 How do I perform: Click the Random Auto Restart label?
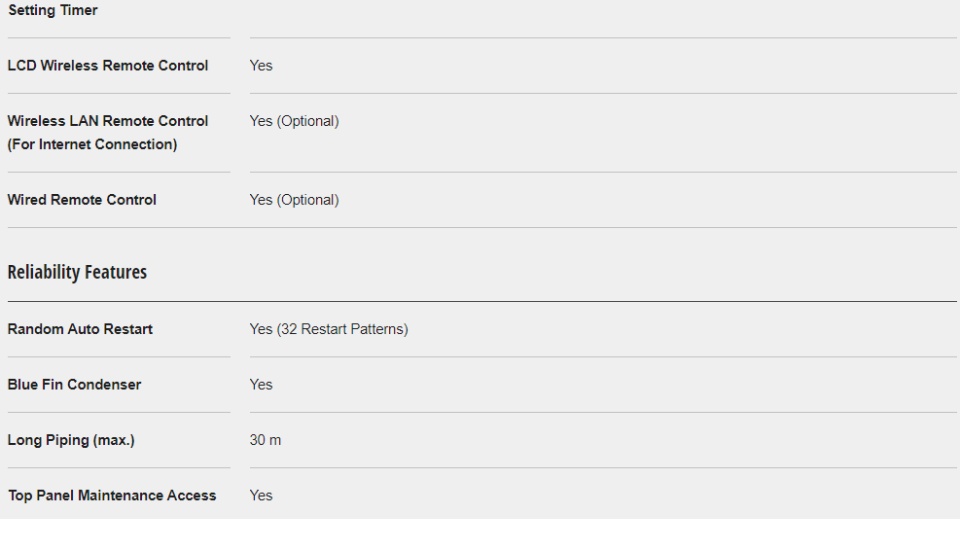tap(80, 329)
